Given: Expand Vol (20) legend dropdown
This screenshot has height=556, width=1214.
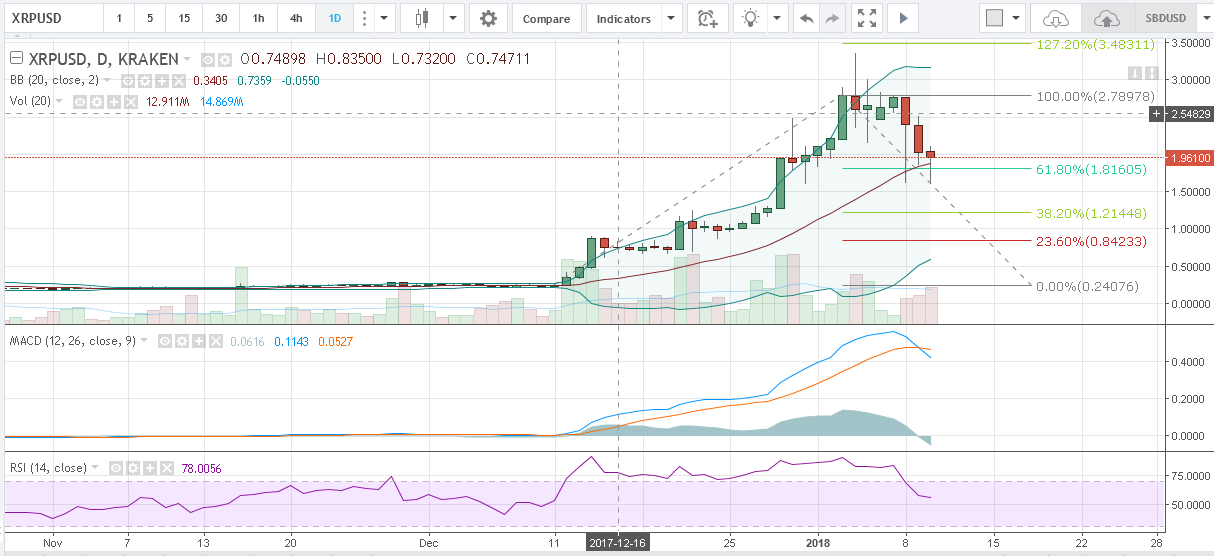Looking at the screenshot, I should [x=59, y=102].
